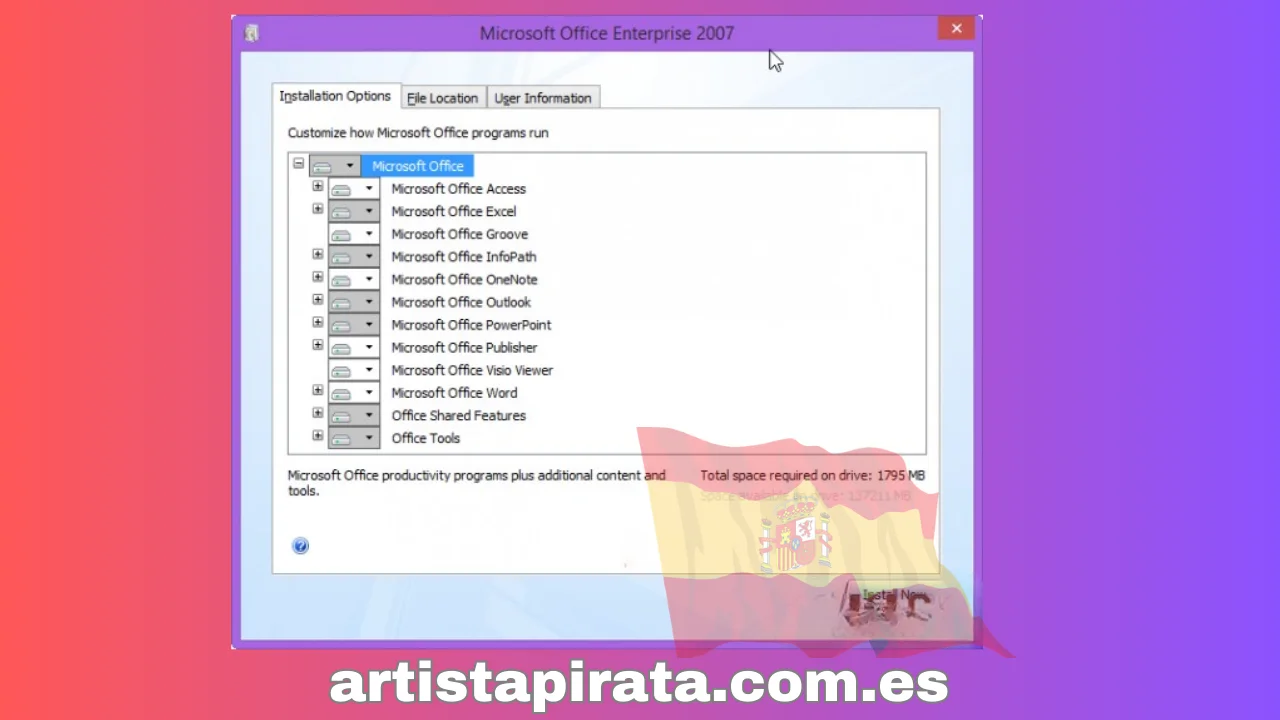Expand the Microsoft Office OneNote node

318,277
